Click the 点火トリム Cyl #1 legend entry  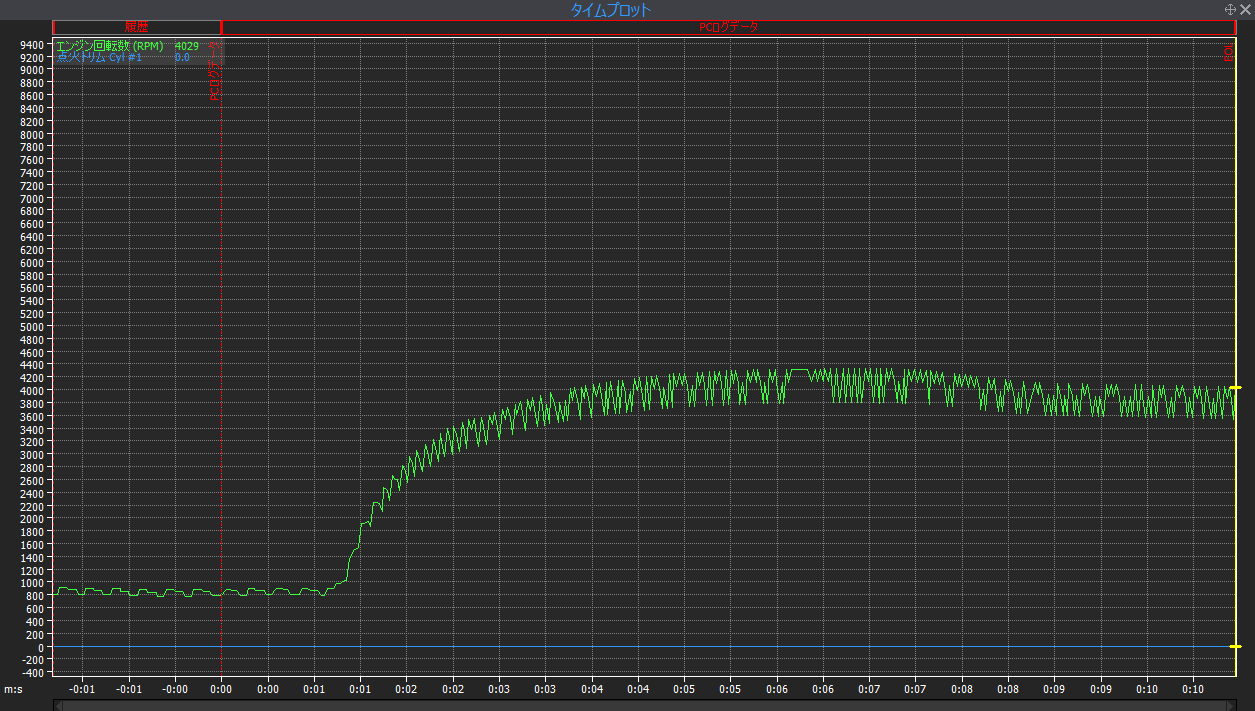coord(99,58)
